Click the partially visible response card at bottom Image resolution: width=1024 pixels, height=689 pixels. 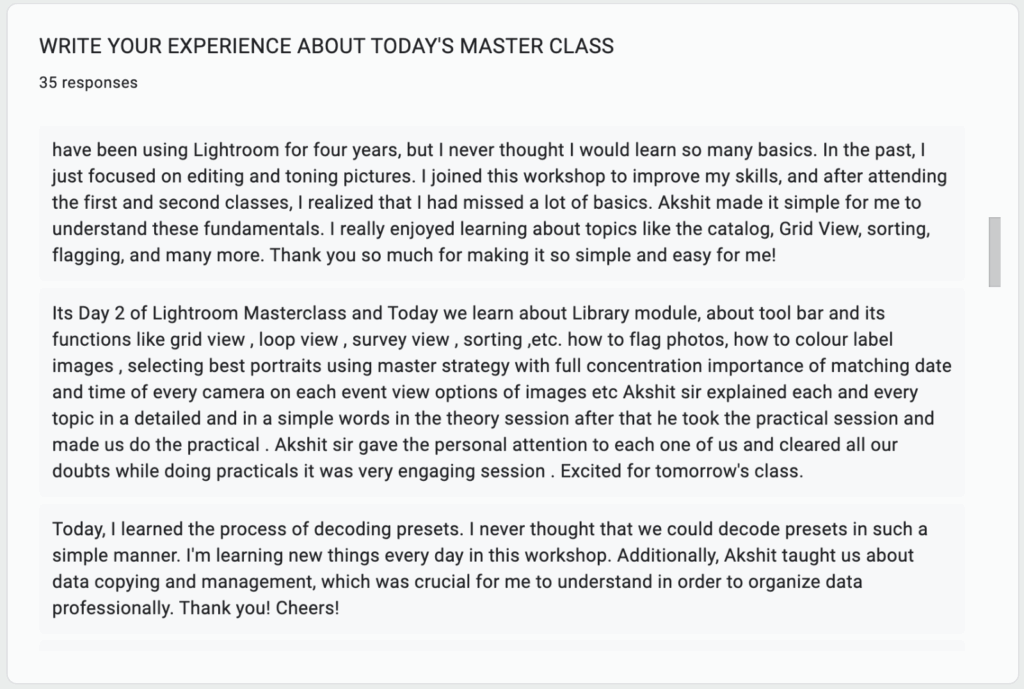502,646
